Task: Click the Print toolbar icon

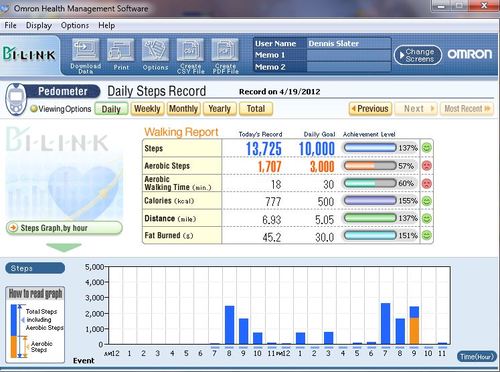Action: pyautogui.click(x=121, y=54)
